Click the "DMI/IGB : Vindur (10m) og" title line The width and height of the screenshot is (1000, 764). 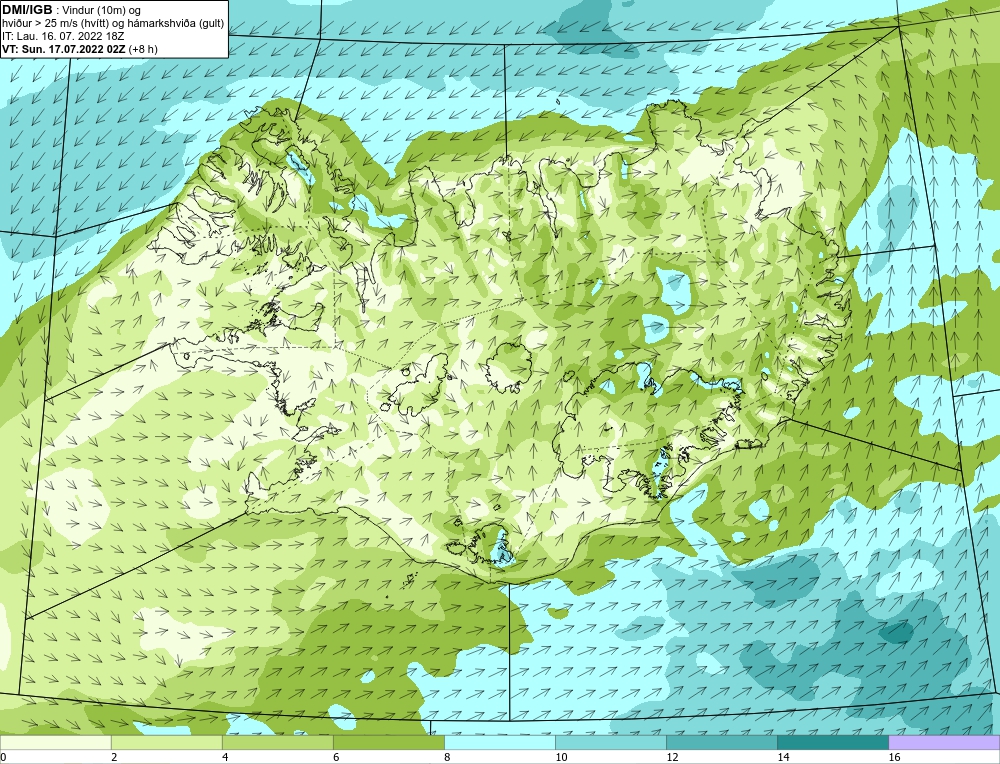tap(72, 10)
